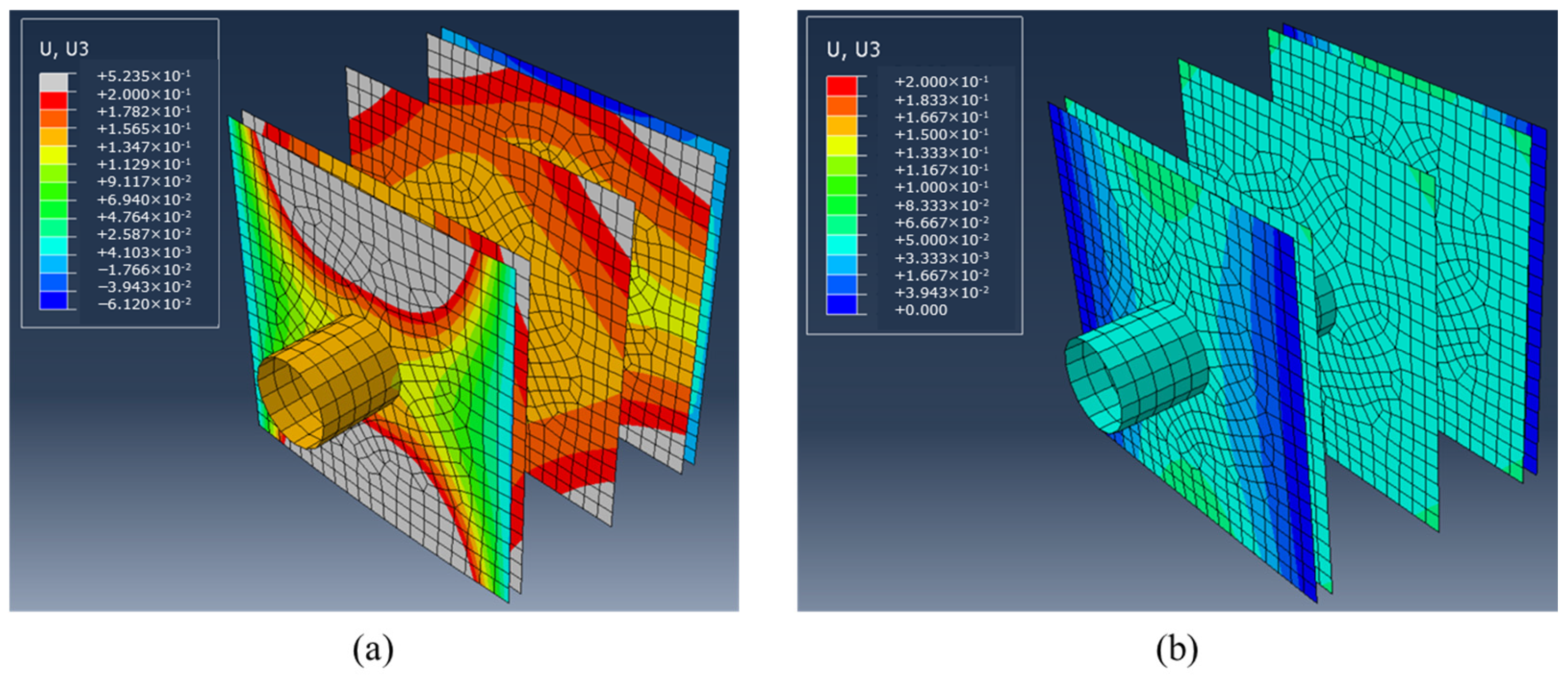
Task: Click the +1.667×10⁻¹ legend value in panel (b)
Action: (x=941, y=117)
